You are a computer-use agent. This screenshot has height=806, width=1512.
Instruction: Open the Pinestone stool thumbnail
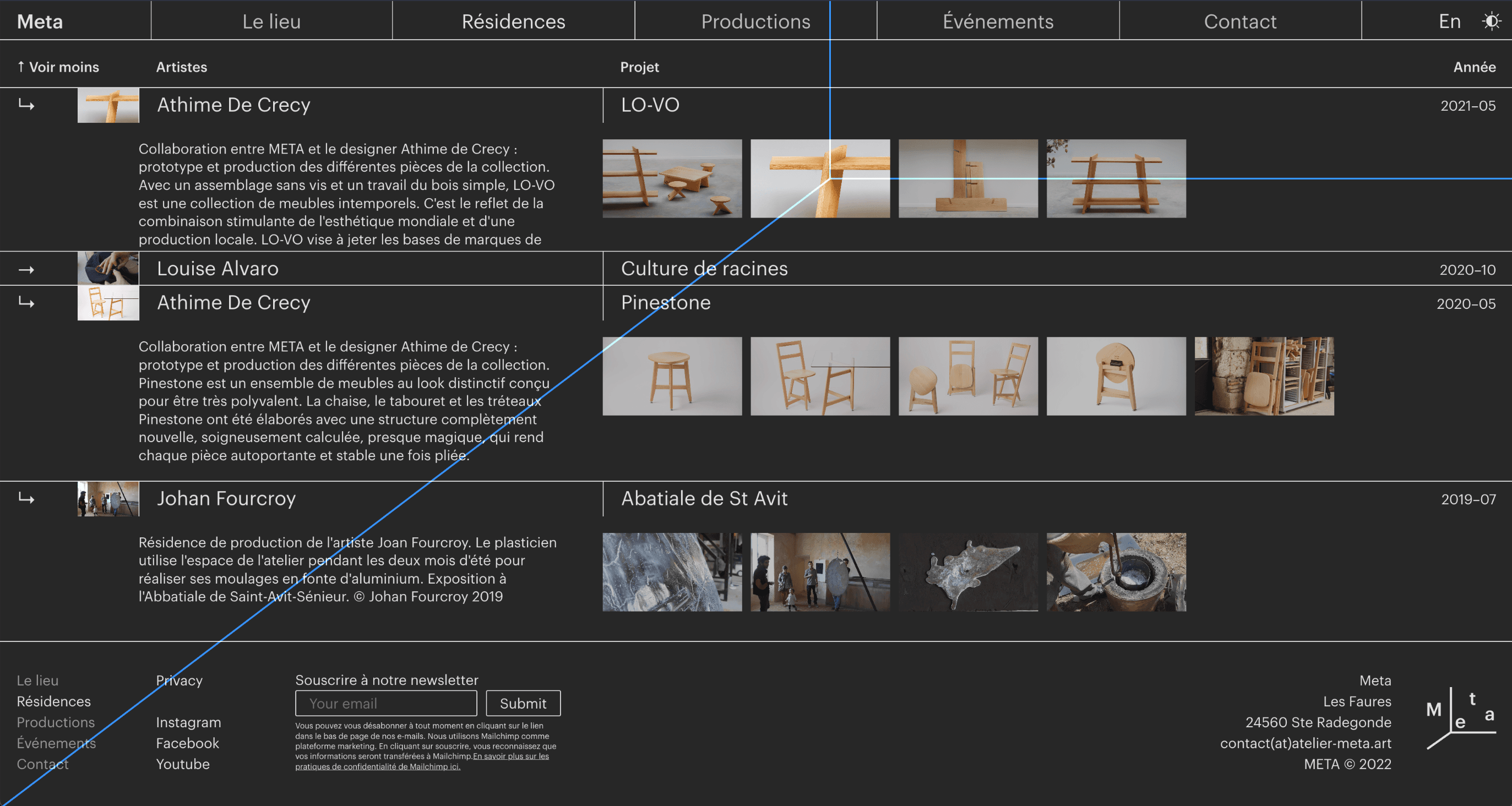point(672,376)
